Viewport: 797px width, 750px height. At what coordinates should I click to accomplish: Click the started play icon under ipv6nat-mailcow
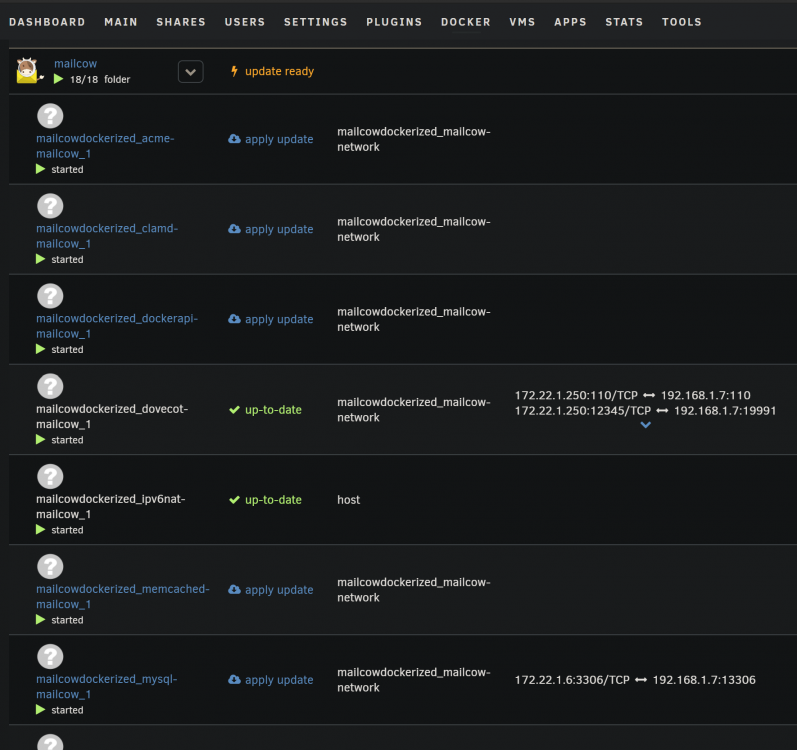41,529
